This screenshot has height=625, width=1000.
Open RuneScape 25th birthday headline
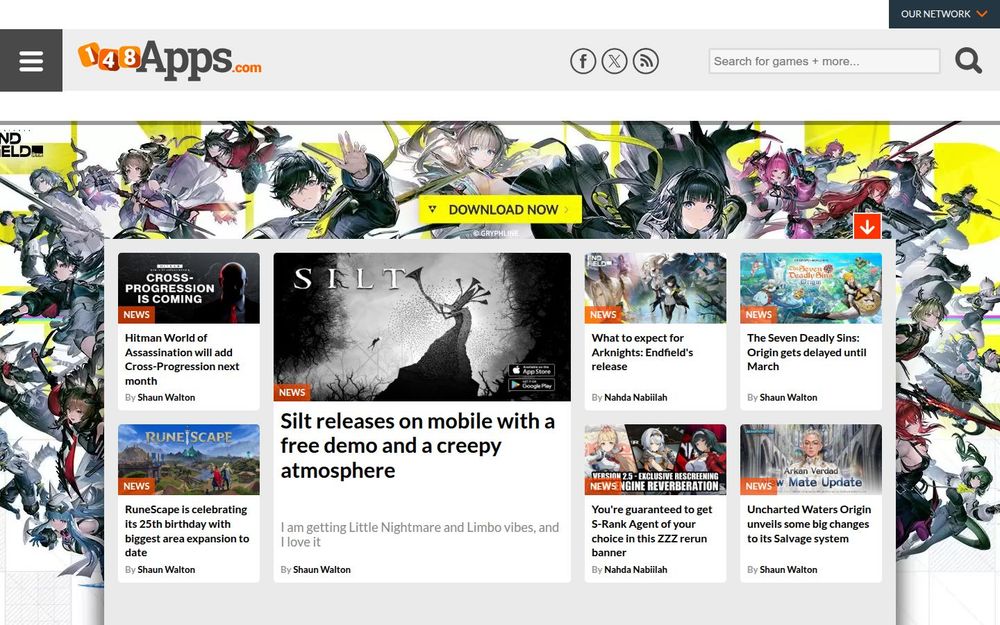click(187, 531)
